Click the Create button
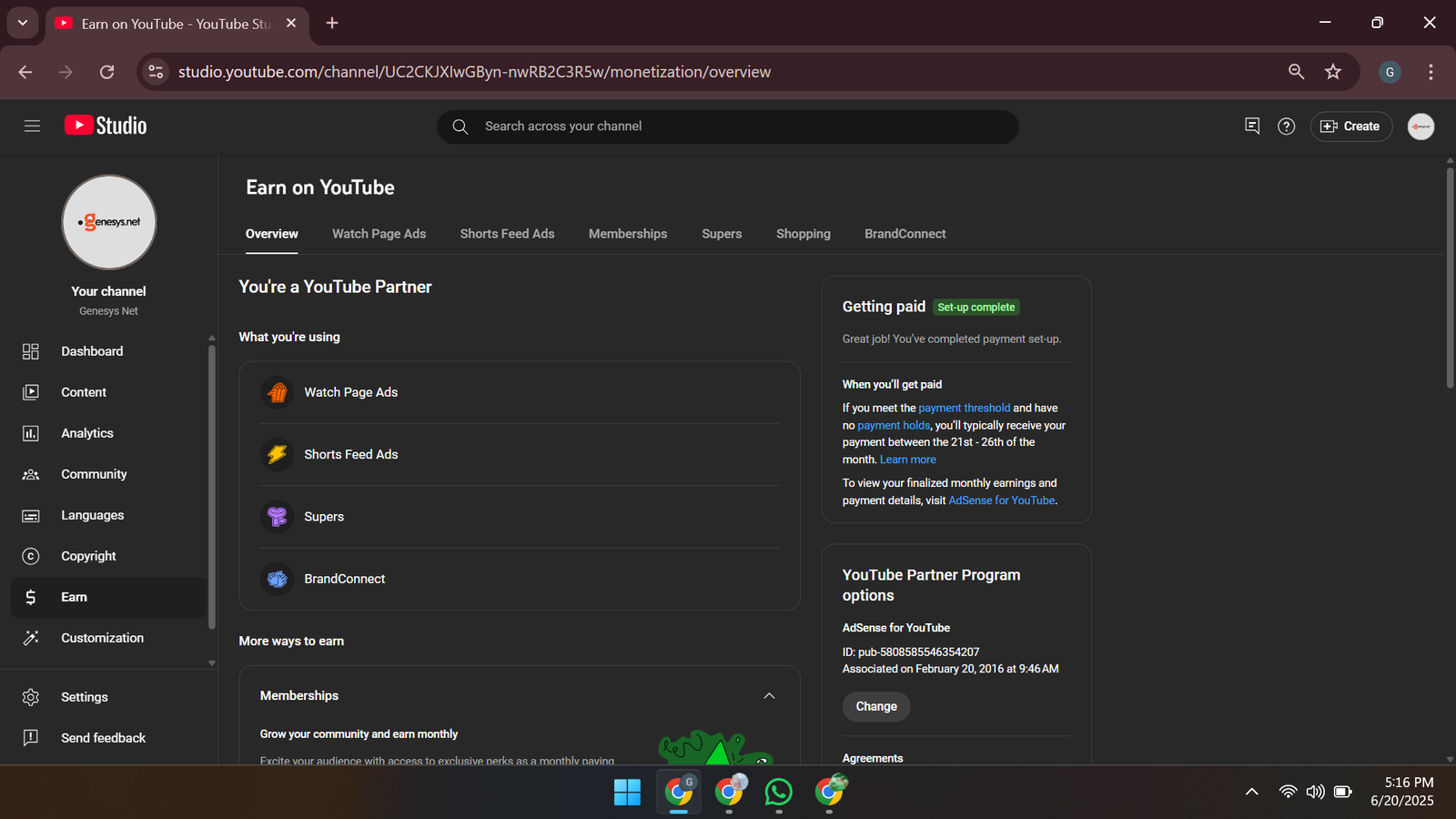Viewport: 1456px width, 819px height. coord(1351,126)
